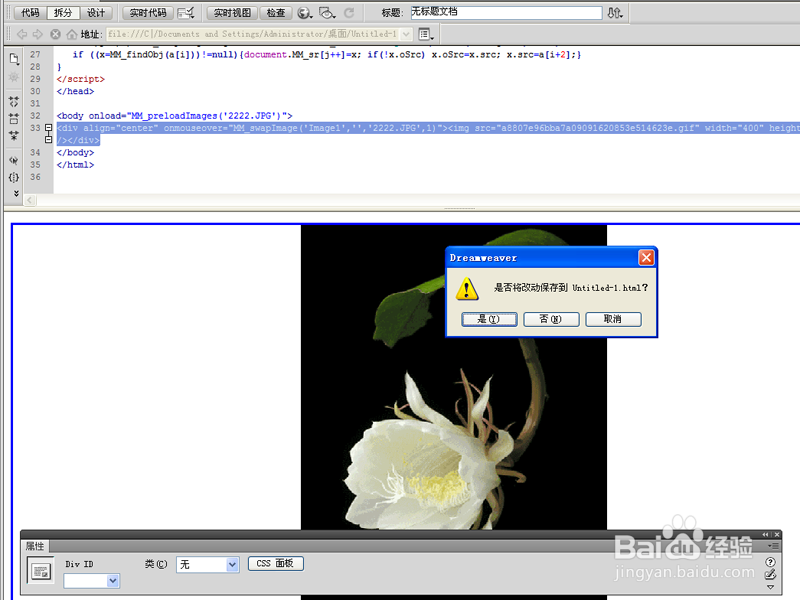
Task: Switch to 设计 (Design) view
Action: coord(95,13)
